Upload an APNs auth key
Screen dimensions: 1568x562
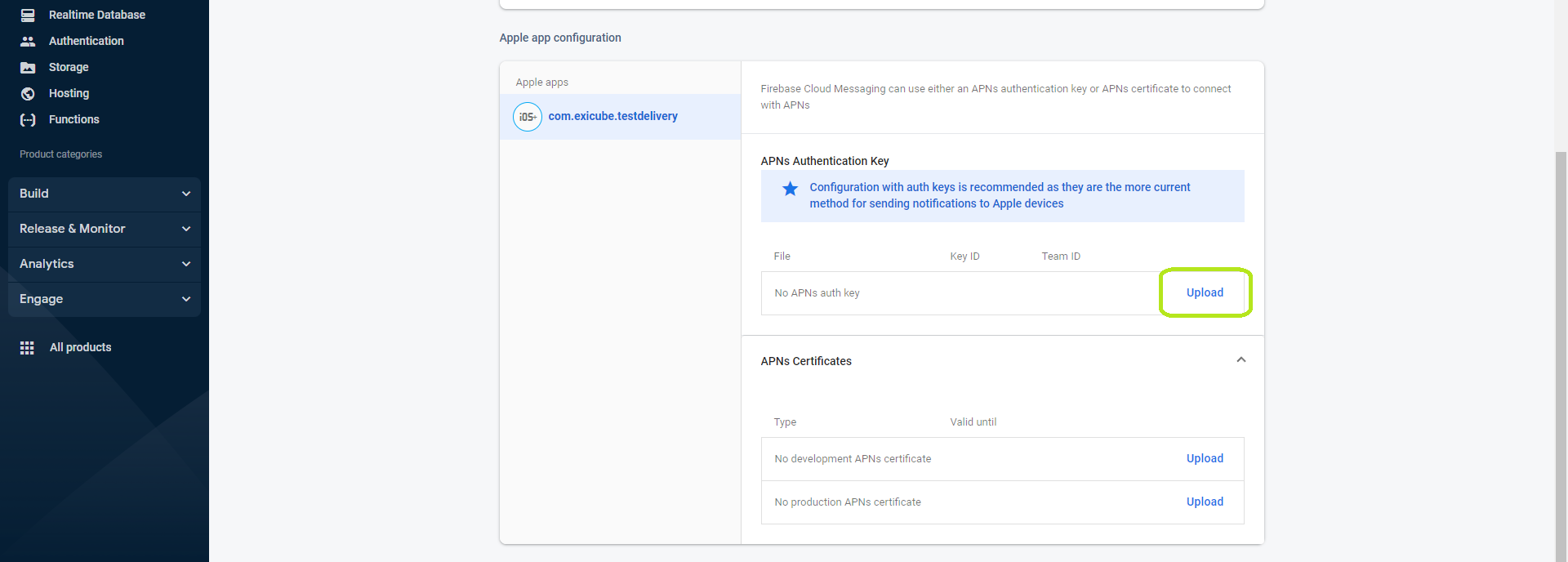coord(1205,292)
